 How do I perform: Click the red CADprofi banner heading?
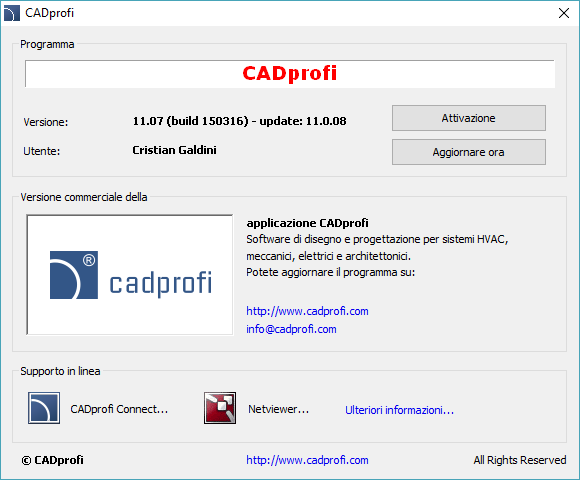click(290, 73)
